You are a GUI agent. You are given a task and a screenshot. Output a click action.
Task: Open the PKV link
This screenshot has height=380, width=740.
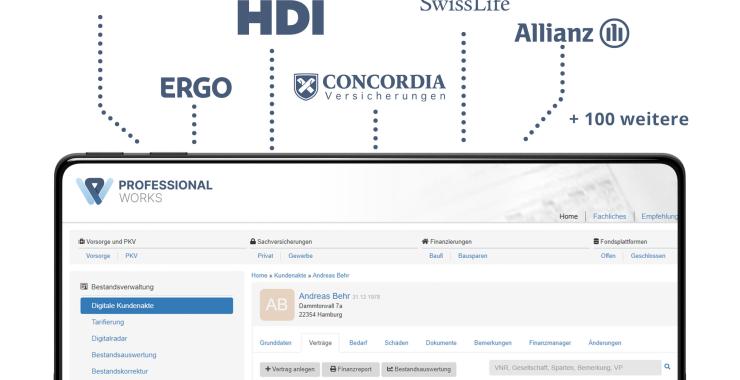tap(131, 256)
